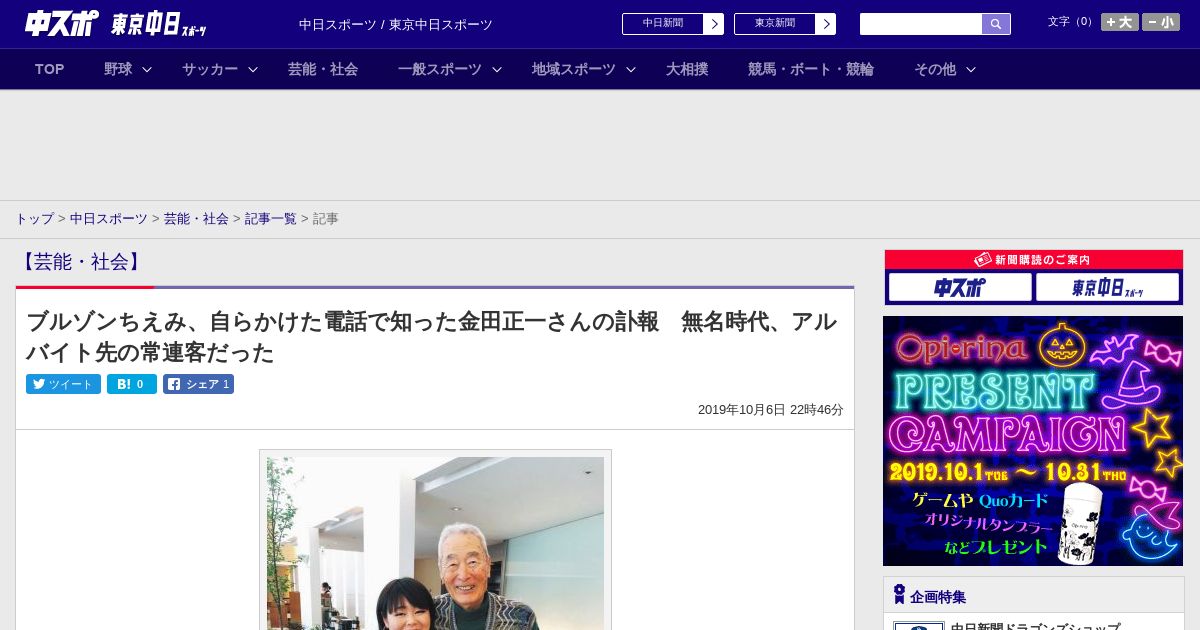Expand the サッカー menu dropdown
This screenshot has height=630, width=1200.
pyautogui.click(x=220, y=69)
